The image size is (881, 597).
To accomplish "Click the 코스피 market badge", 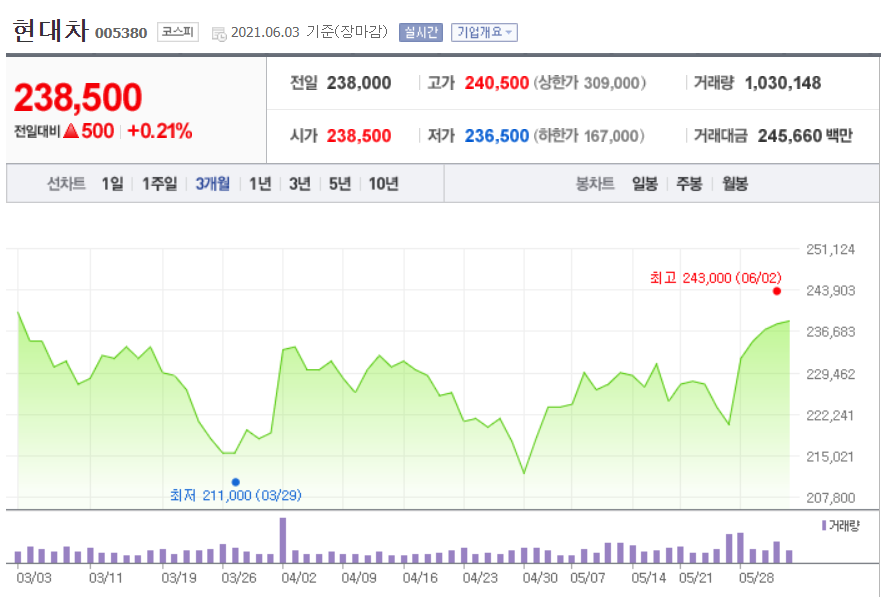I will [178, 31].
